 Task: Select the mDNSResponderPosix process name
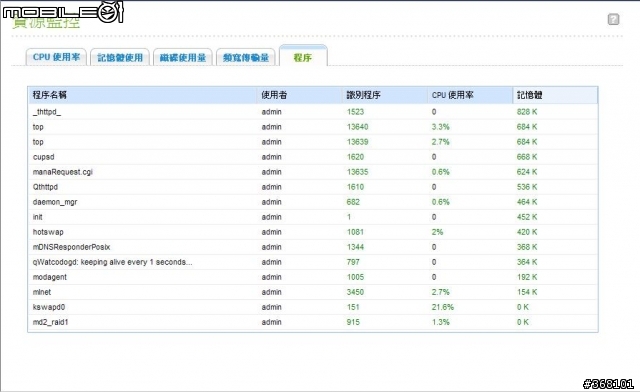[71, 247]
